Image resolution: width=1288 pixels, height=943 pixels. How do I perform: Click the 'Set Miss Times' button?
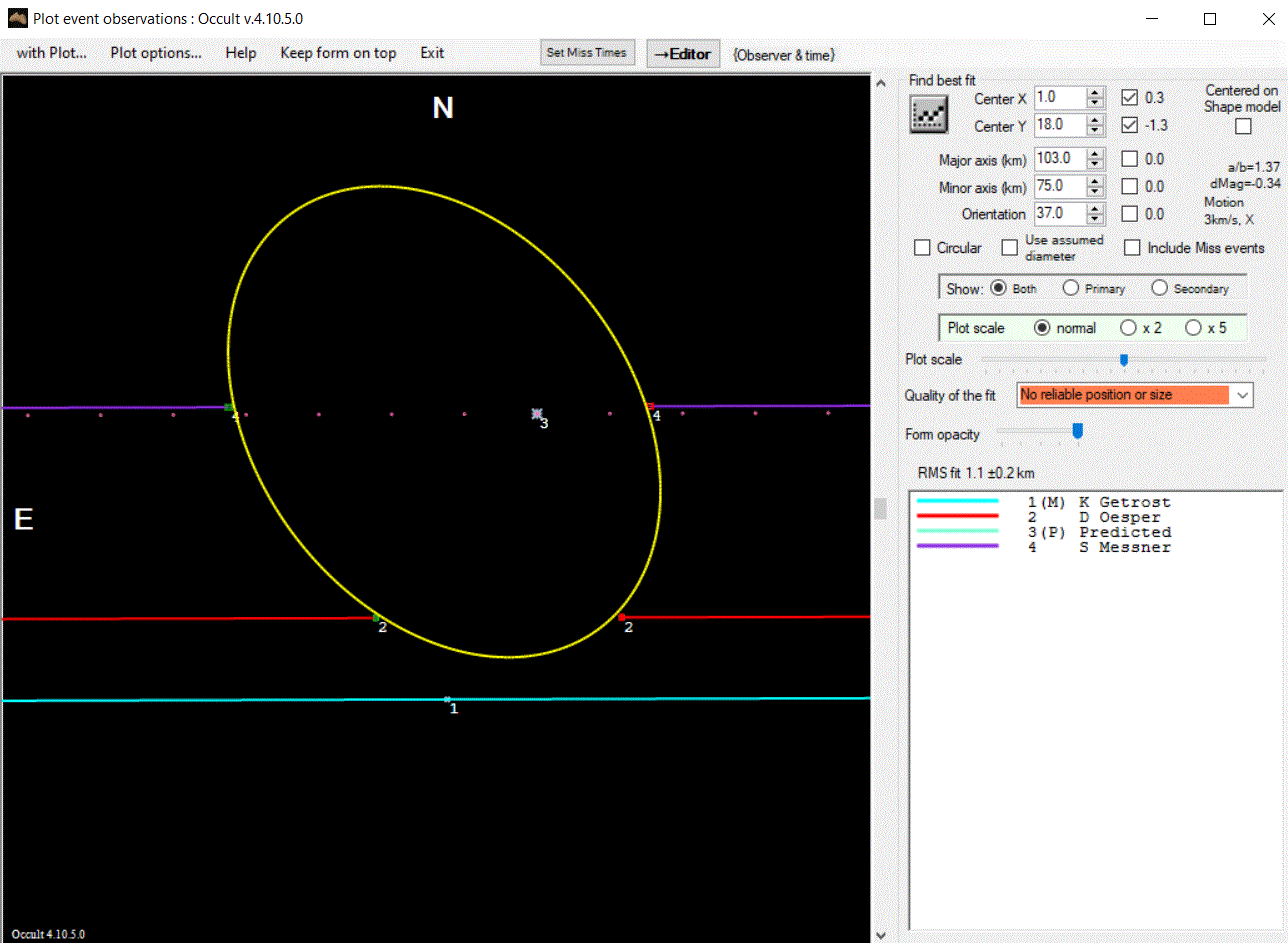pos(587,53)
